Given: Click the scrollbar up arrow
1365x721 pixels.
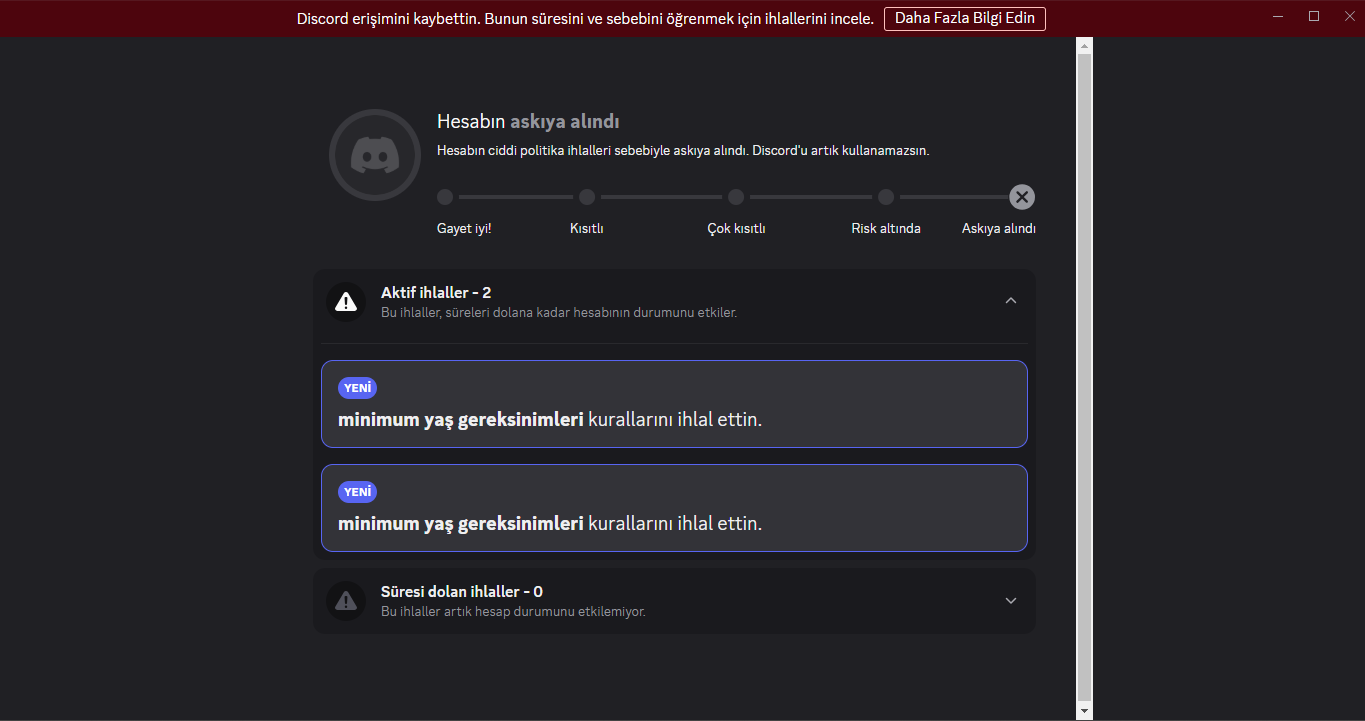Looking at the screenshot, I should click(1085, 46).
